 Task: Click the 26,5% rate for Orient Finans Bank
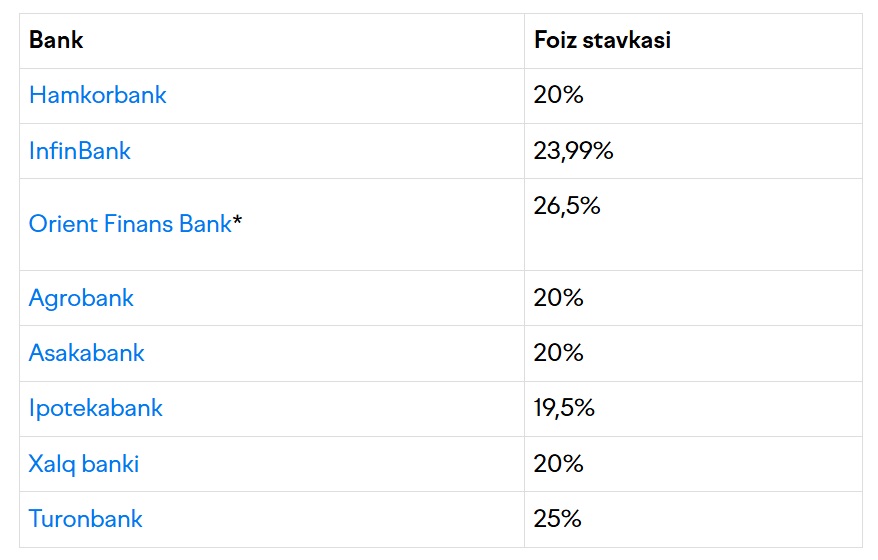[567, 206]
